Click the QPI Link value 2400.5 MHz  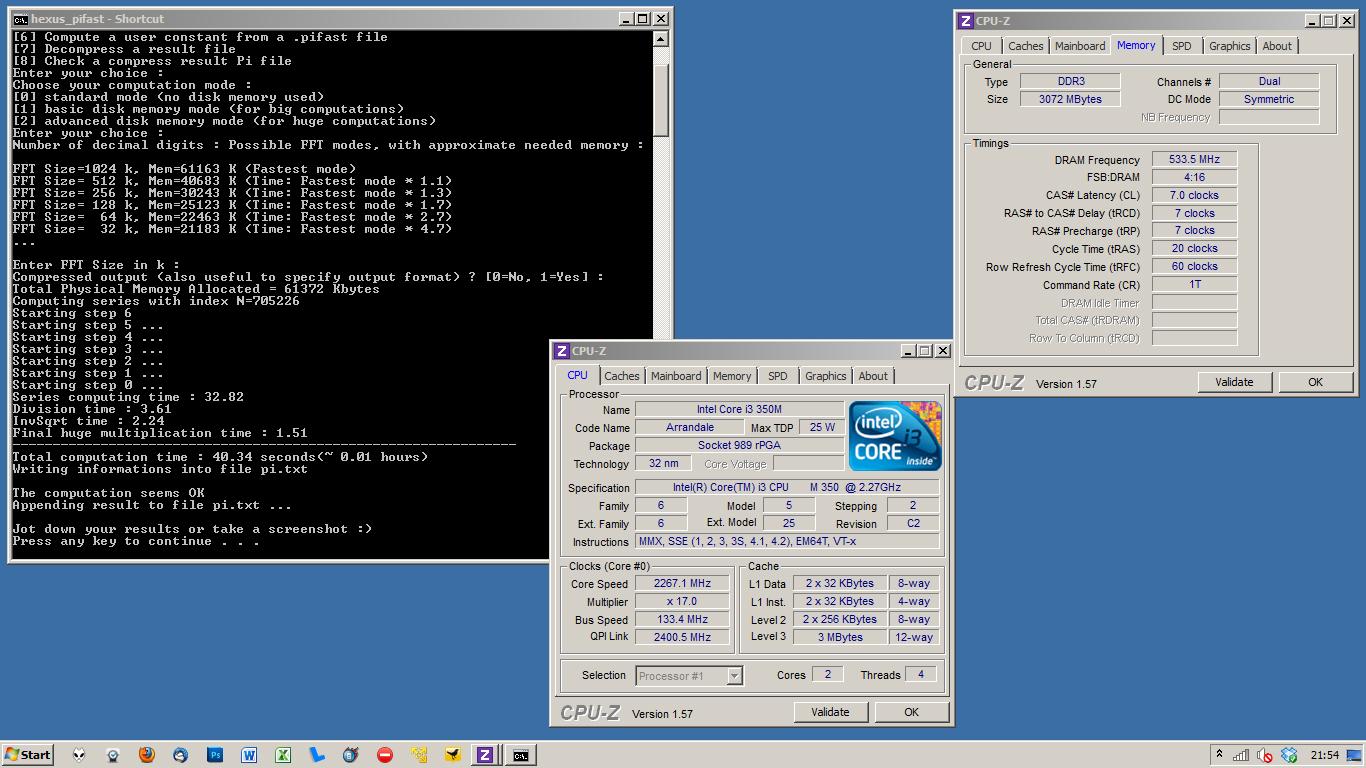pos(682,637)
